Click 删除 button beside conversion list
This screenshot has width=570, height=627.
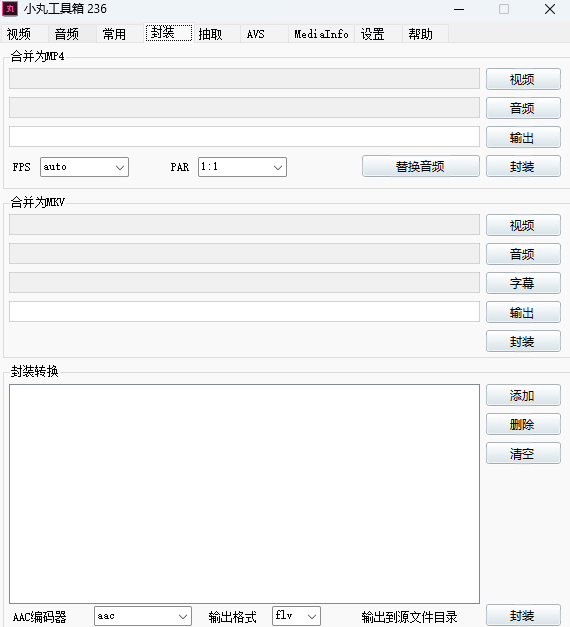pos(523,424)
